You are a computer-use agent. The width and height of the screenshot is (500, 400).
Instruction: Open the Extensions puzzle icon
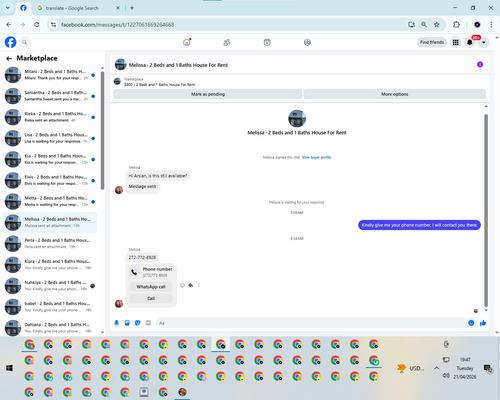(x=456, y=25)
